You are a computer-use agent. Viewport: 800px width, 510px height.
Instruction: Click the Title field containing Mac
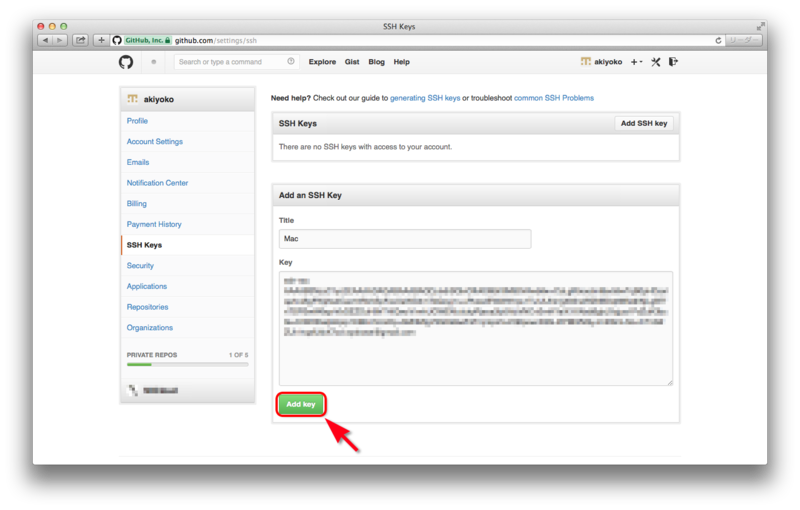click(405, 239)
